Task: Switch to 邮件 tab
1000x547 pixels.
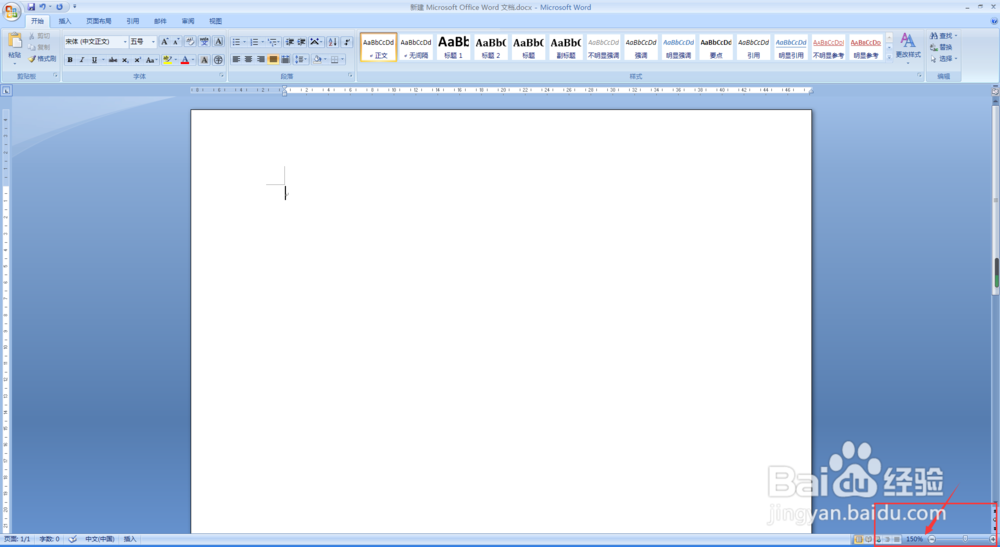Action: 160,21
